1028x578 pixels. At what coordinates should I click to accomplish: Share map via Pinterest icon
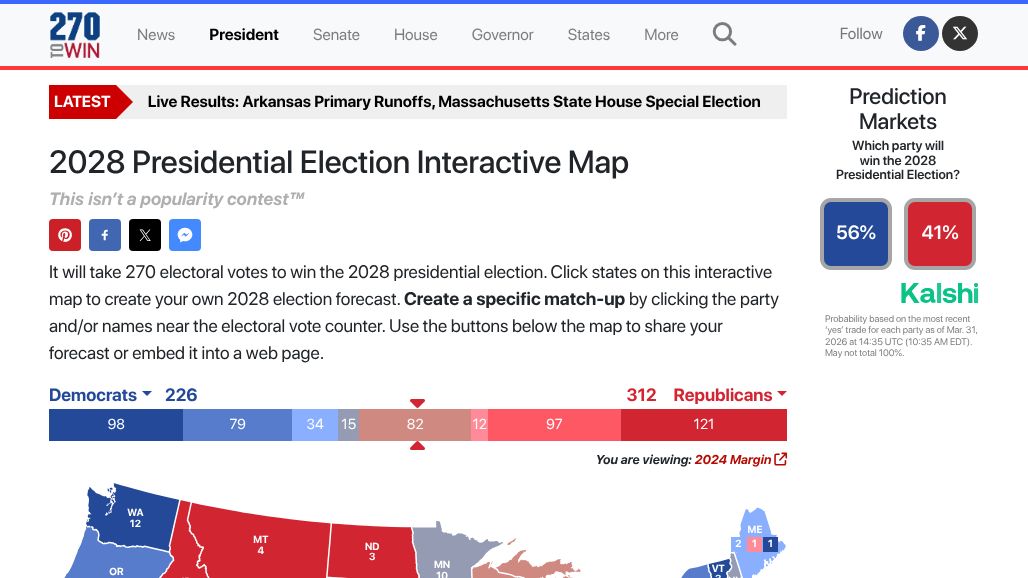coord(65,235)
